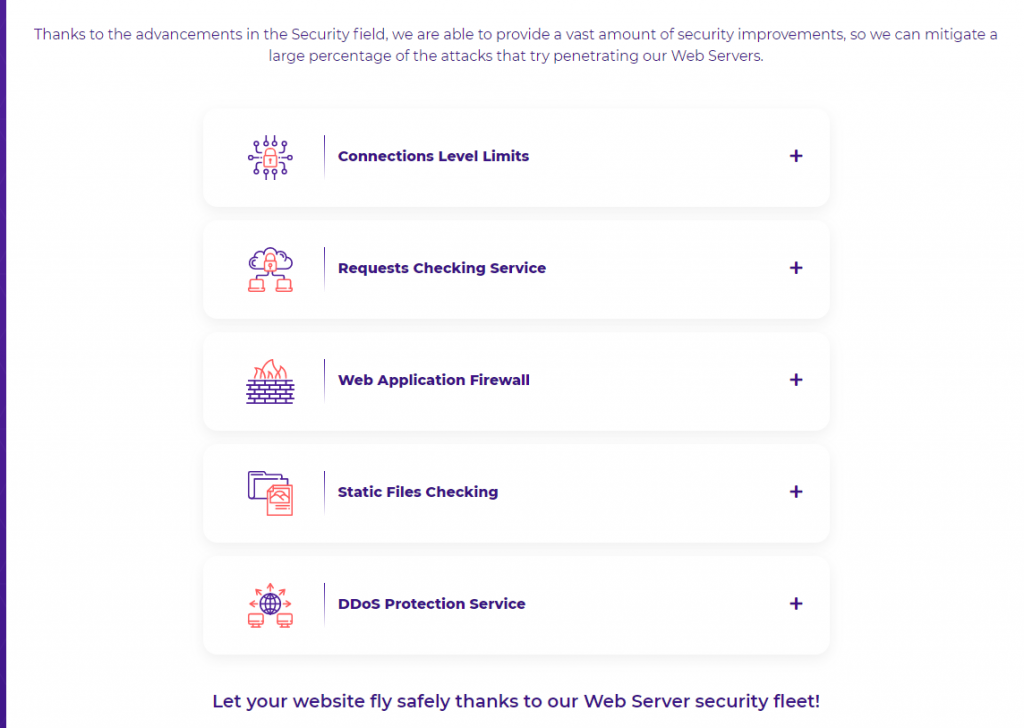Click the folder and image file icon
1024x728 pixels.
coord(270,493)
